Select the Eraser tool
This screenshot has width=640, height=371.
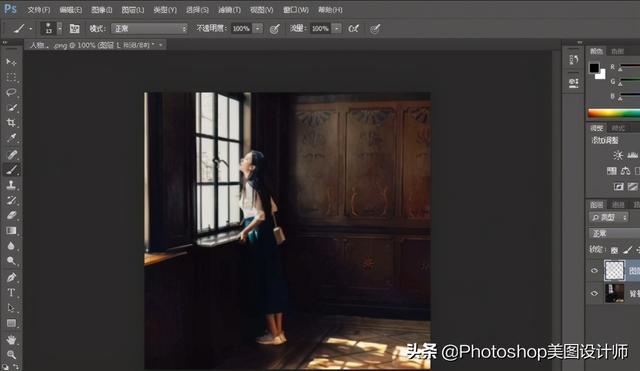[11, 215]
